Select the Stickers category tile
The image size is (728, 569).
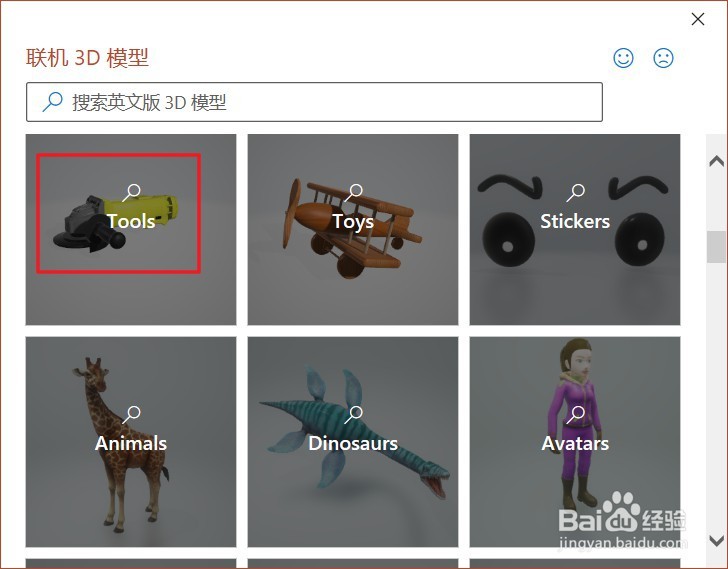pyautogui.click(x=575, y=230)
